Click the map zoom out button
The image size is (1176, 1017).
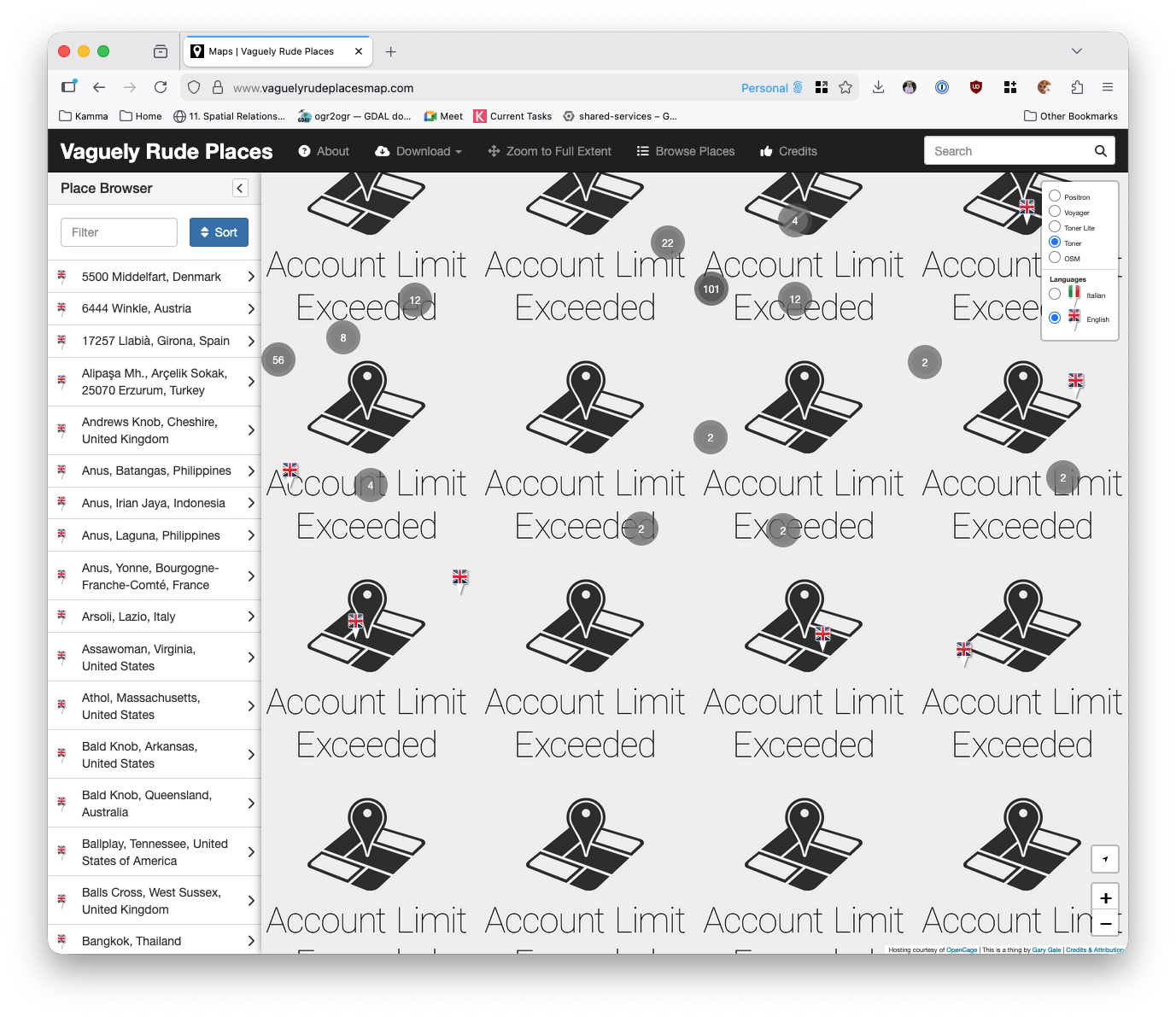pos(1105,924)
